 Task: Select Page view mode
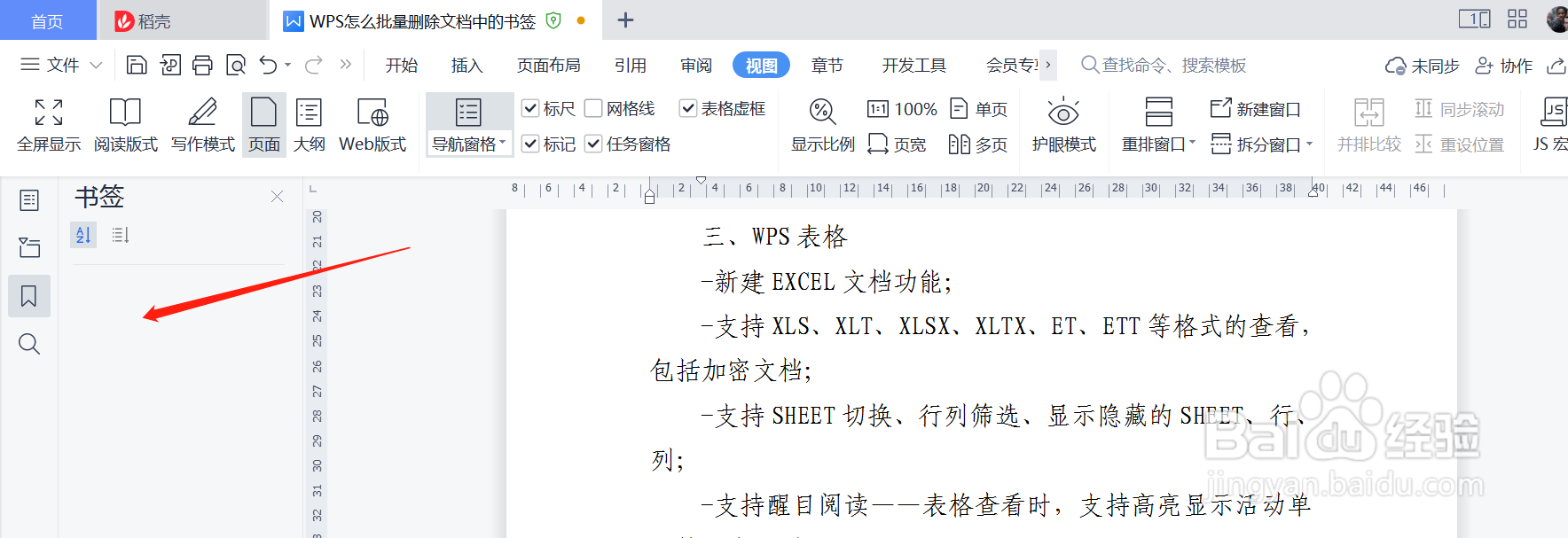coord(264,125)
